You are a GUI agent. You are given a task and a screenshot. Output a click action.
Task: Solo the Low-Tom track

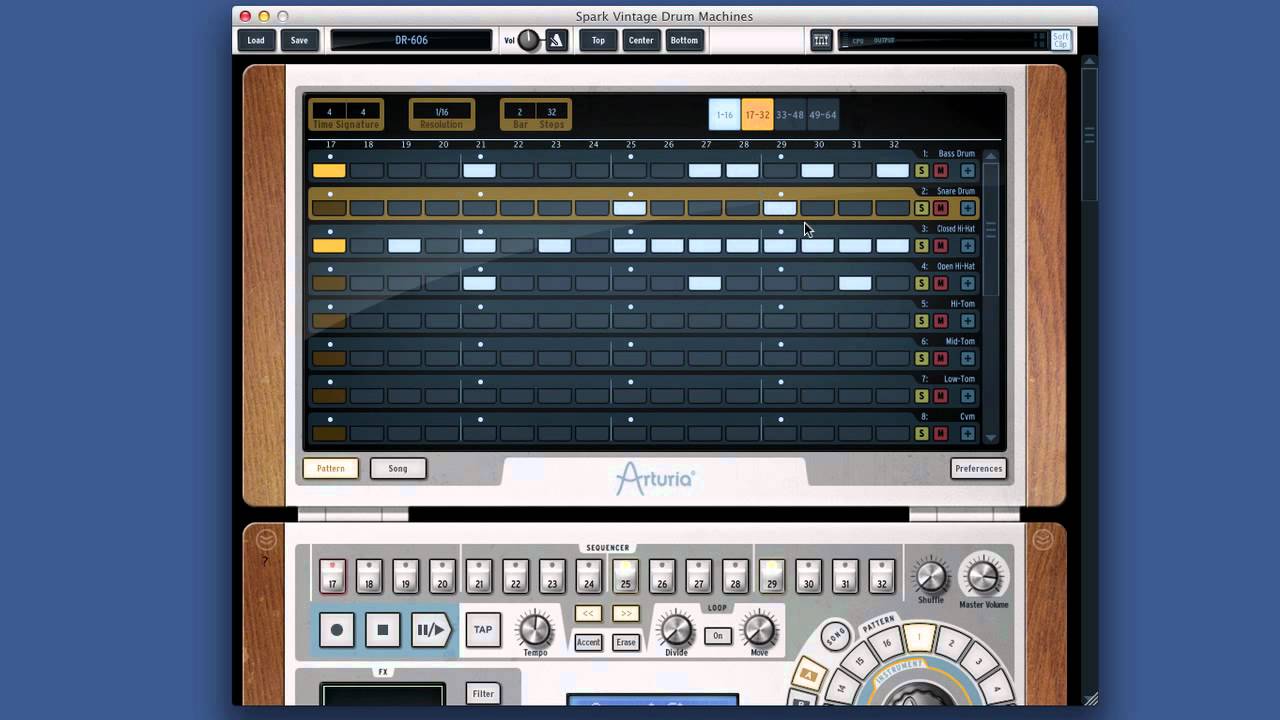(922, 396)
